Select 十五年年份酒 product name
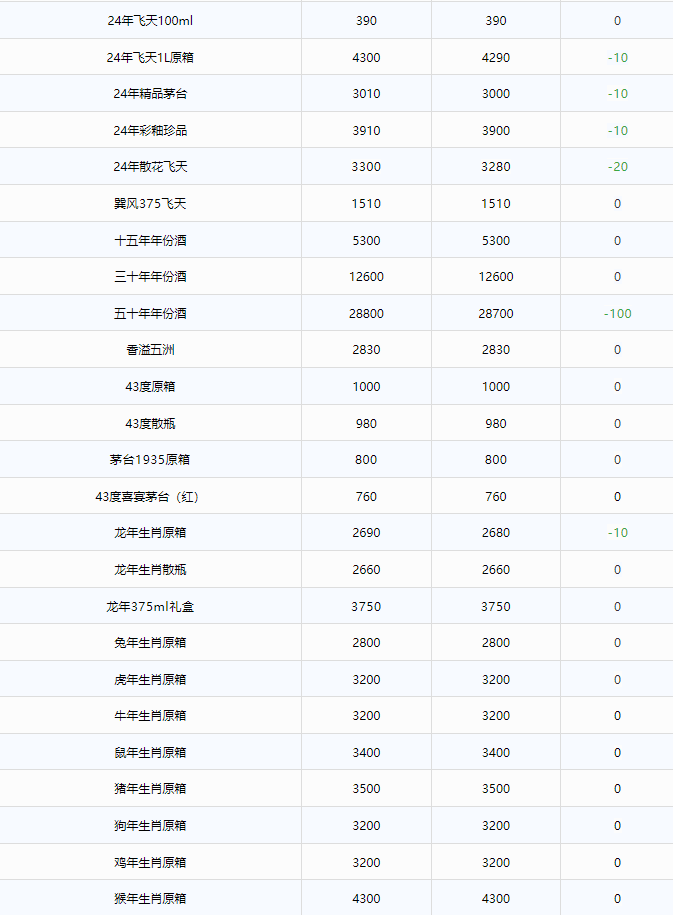This screenshot has height=915, width=673. (150, 240)
